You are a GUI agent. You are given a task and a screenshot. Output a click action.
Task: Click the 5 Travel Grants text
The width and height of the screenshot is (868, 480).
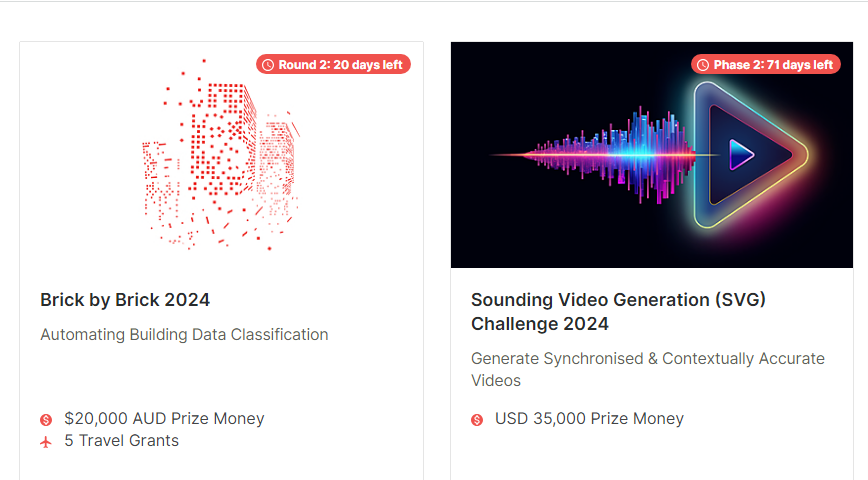pyautogui.click(x=122, y=441)
